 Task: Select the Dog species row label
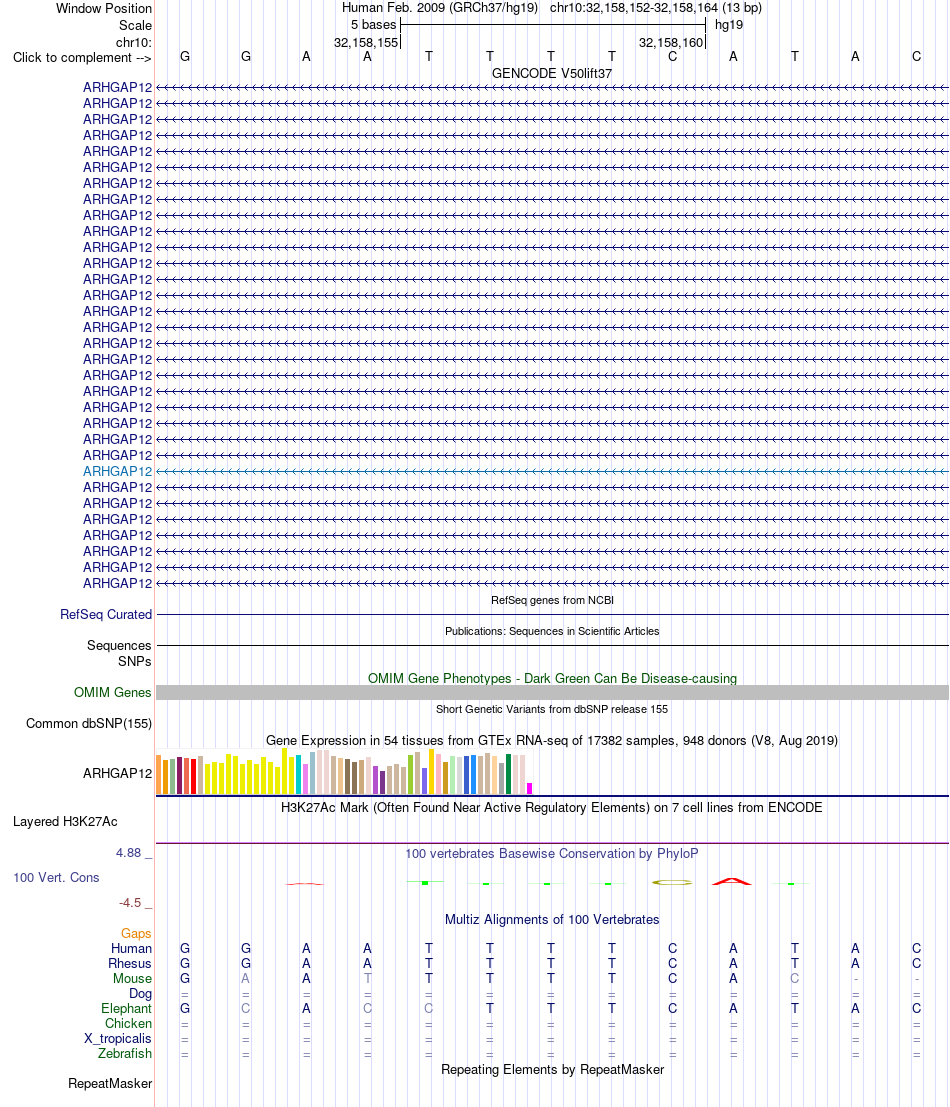[x=140, y=993]
